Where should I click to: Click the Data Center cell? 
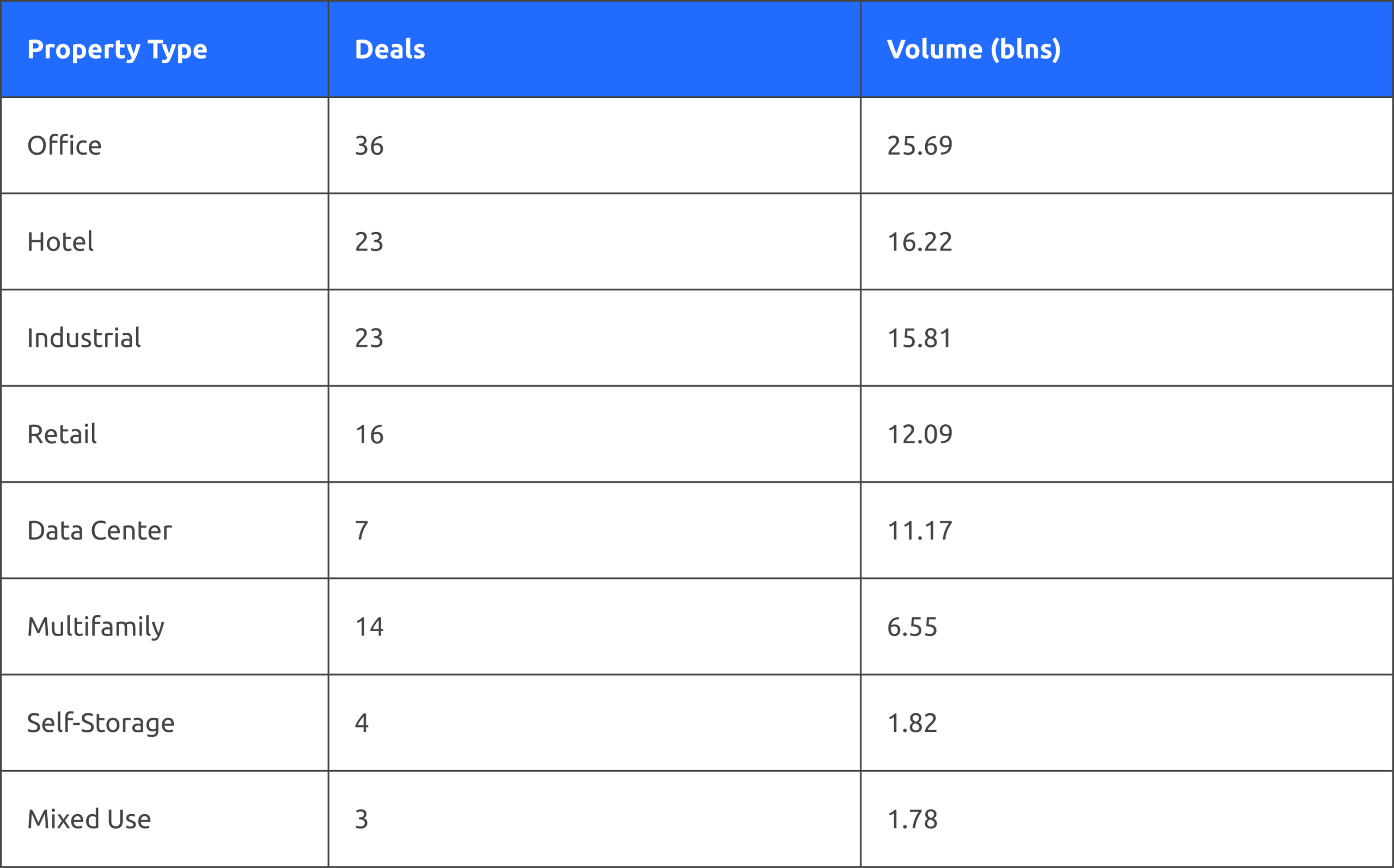(99, 530)
